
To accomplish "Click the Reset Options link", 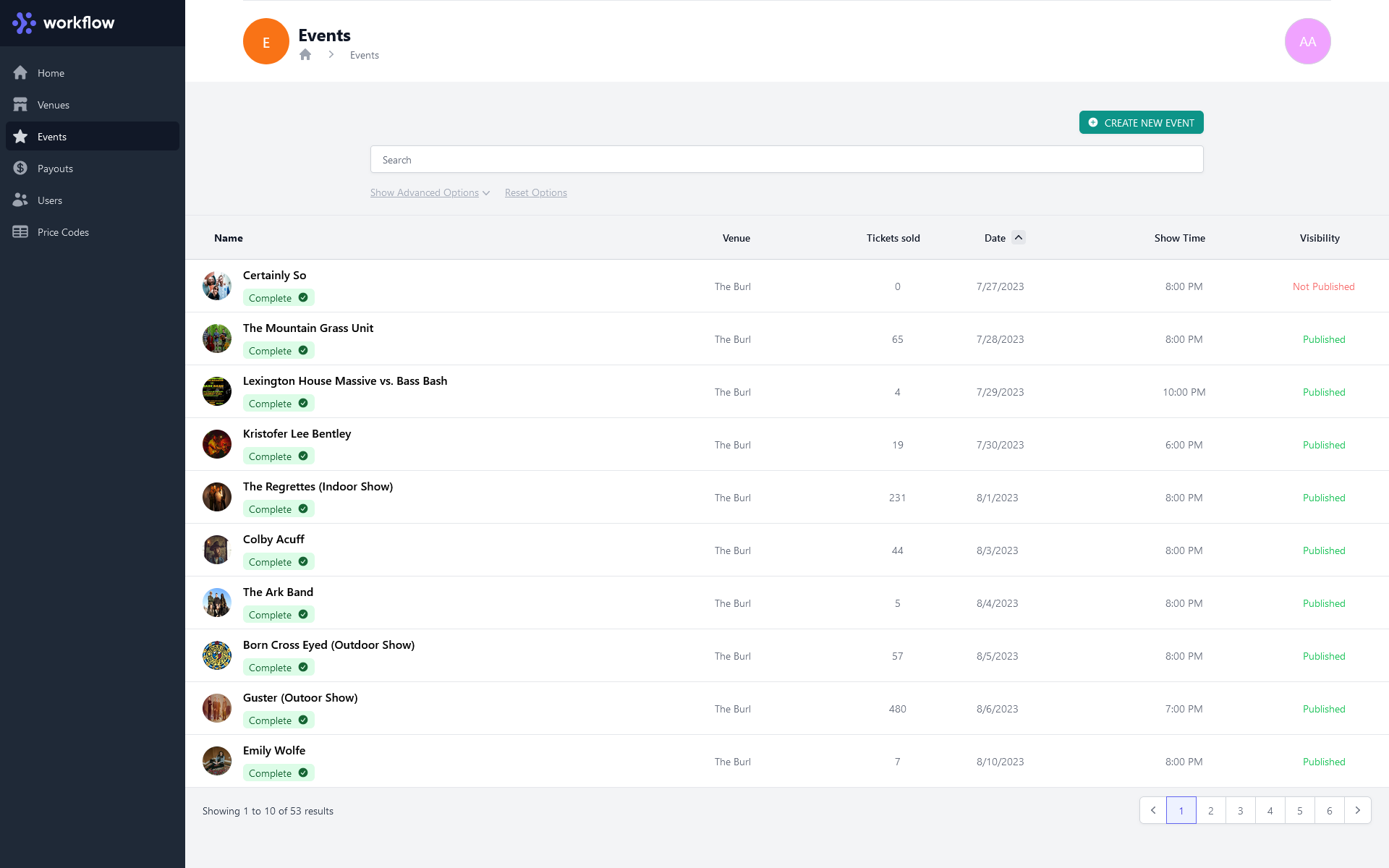I will pos(535,192).
